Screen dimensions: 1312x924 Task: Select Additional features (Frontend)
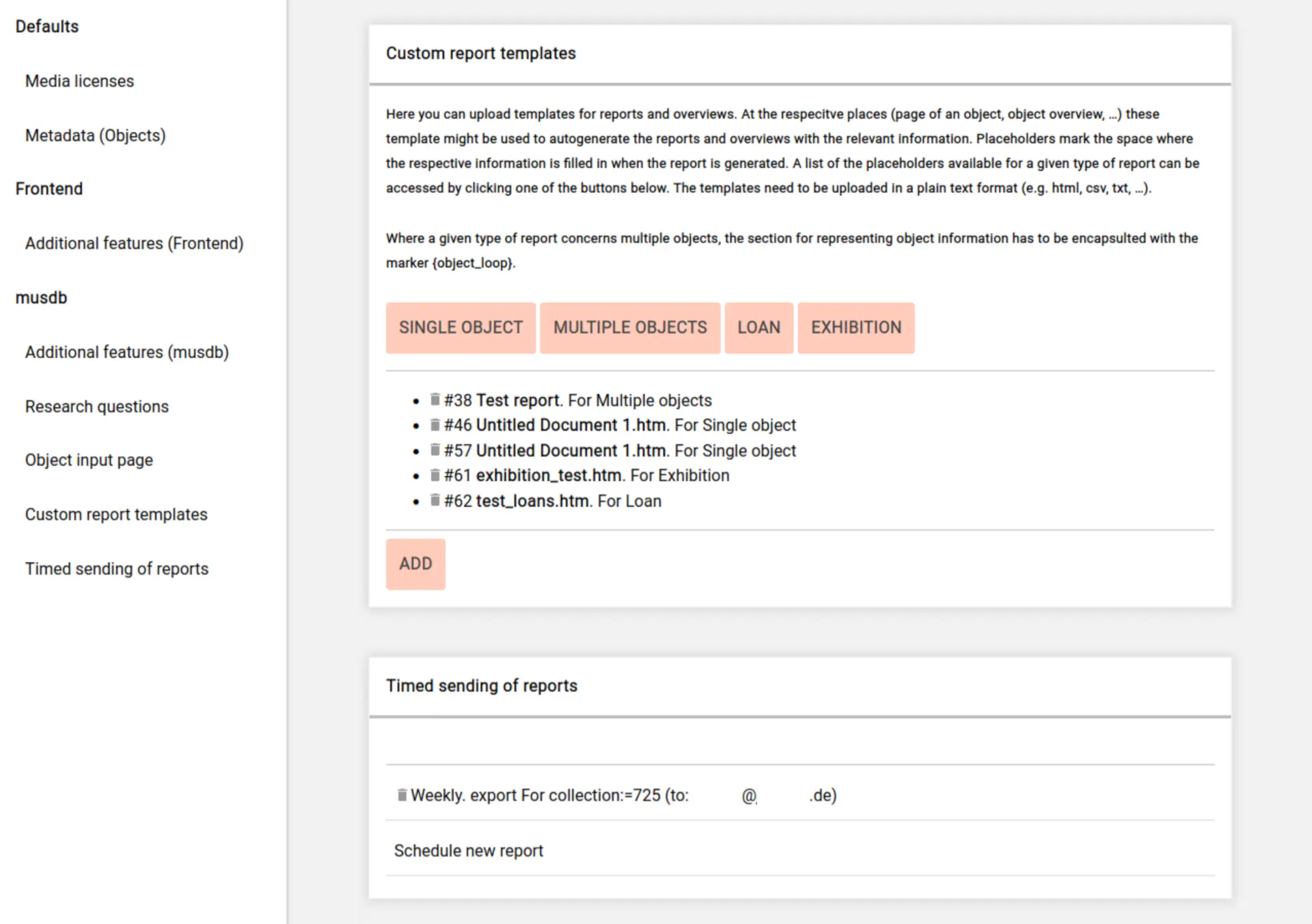click(x=134, y=243)
